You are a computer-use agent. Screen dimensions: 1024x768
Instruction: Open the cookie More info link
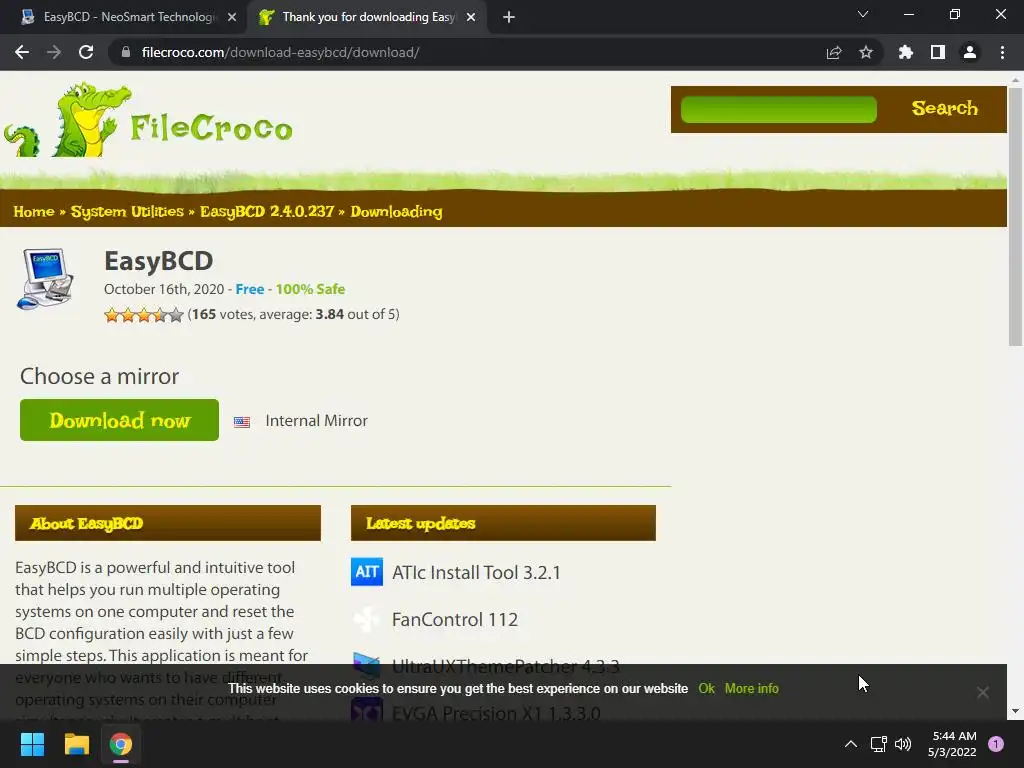tap(752, 688)
